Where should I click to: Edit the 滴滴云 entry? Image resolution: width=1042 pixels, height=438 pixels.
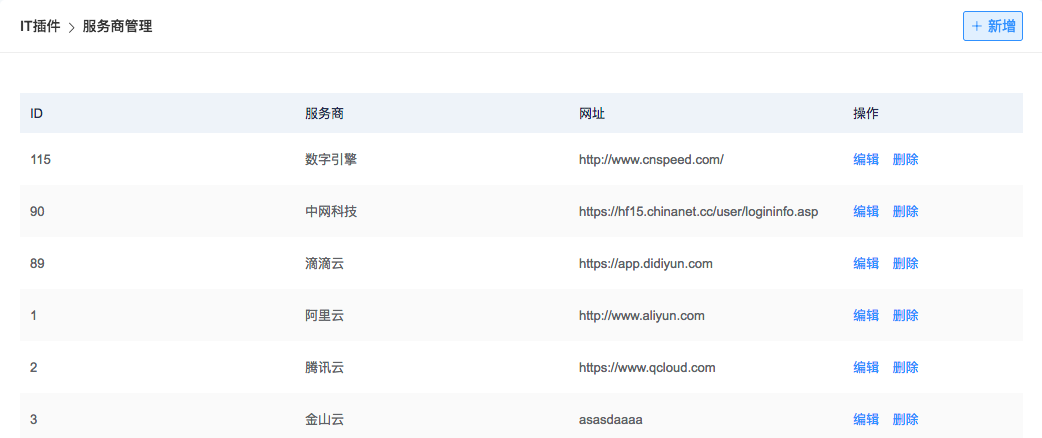[866, 263]
